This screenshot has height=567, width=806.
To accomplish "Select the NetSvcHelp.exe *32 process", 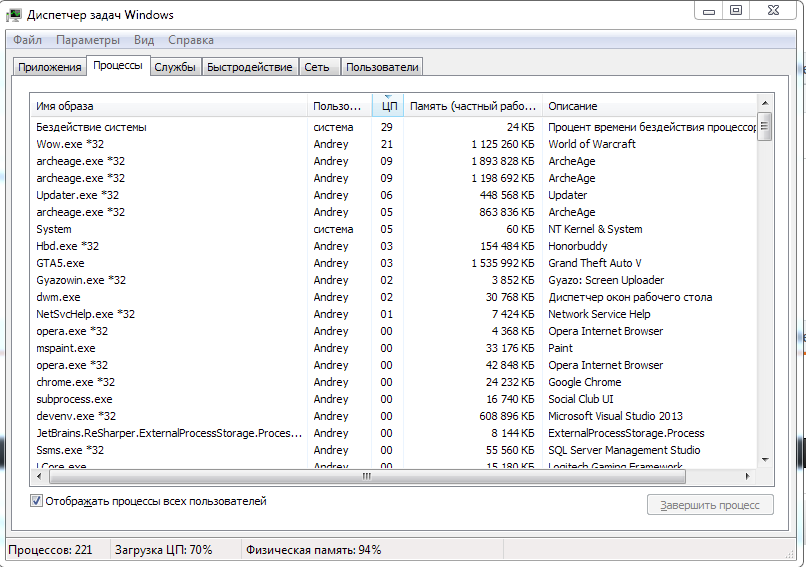I will (x=394, y=314).
